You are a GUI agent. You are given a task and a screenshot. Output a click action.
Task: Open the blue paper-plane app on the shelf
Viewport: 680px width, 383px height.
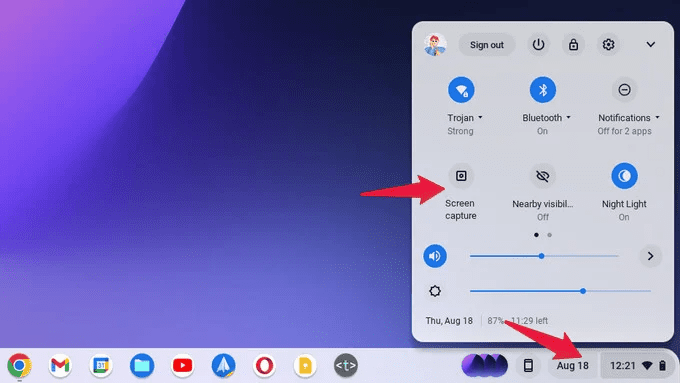(x=223, y=365)
